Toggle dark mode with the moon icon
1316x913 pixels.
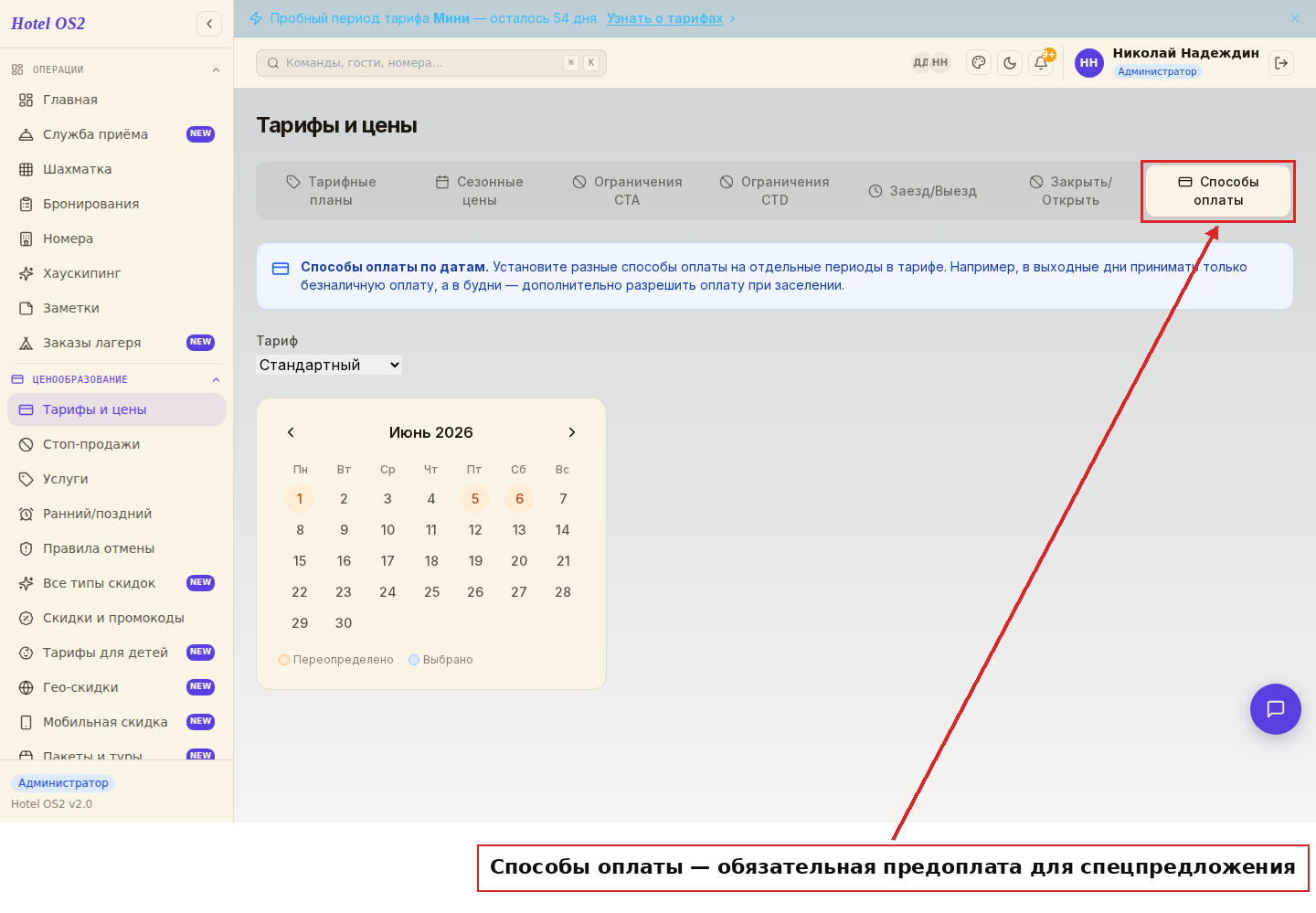click(1010, 63)
